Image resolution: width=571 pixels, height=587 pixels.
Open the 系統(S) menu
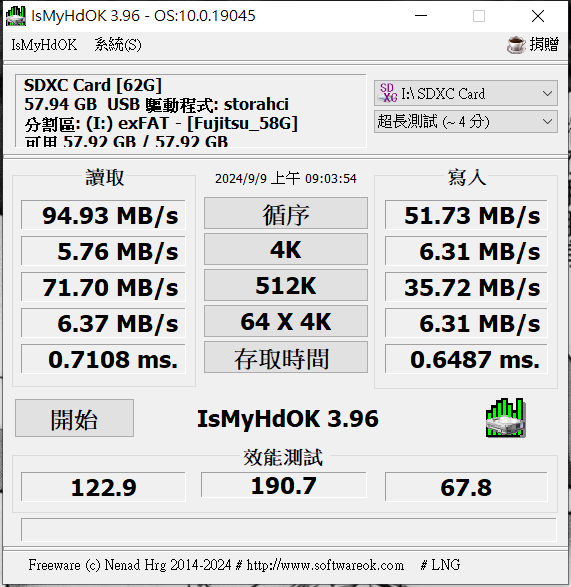(x=118, y=45)
